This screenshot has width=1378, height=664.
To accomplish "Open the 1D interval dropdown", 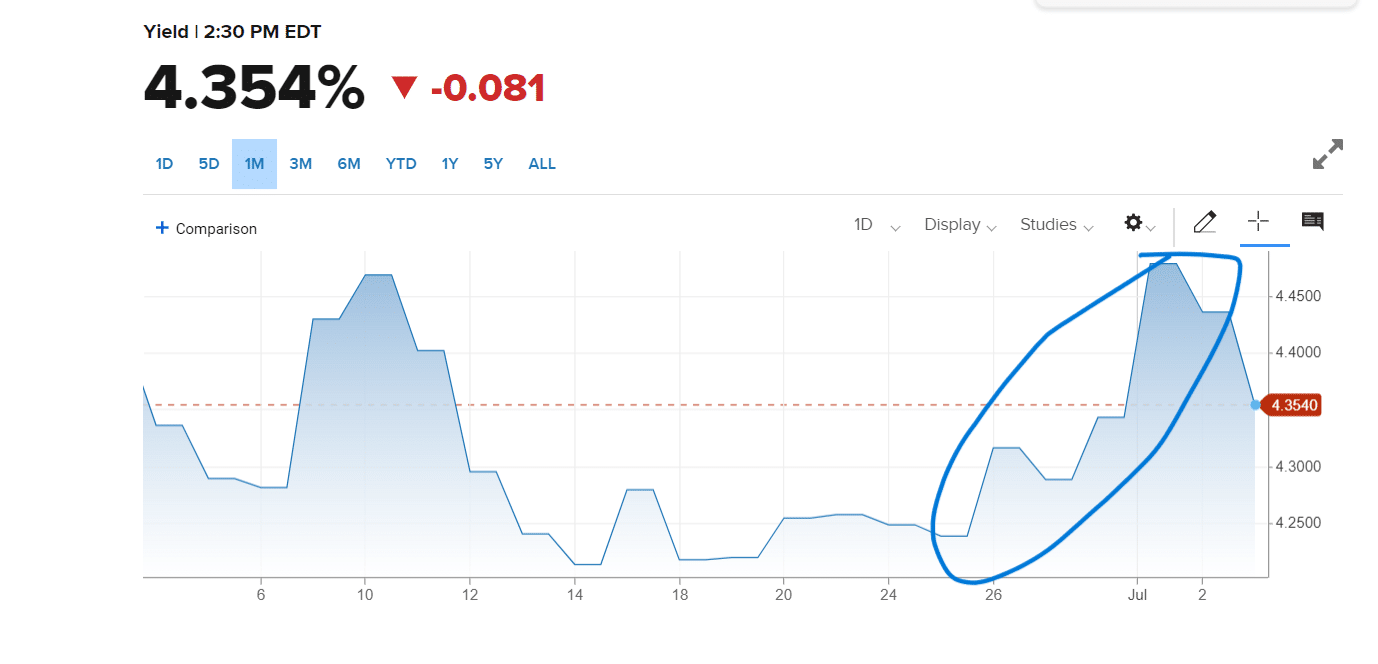I will click(x=876, y=225).
